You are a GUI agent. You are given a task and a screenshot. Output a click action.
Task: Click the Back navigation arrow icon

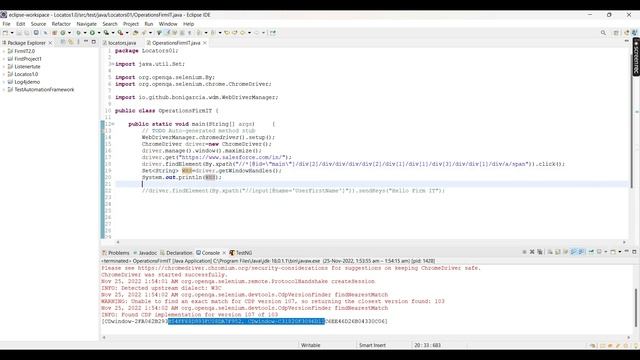tap(243, 33)
